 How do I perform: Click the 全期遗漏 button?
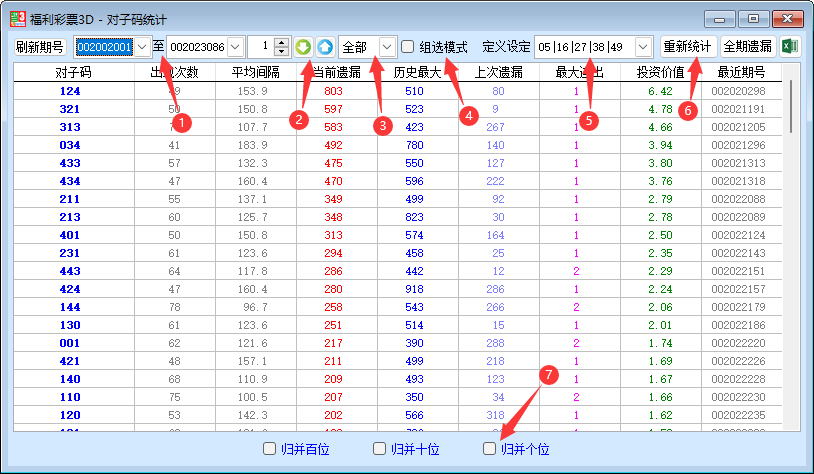[x=747, y=47]
